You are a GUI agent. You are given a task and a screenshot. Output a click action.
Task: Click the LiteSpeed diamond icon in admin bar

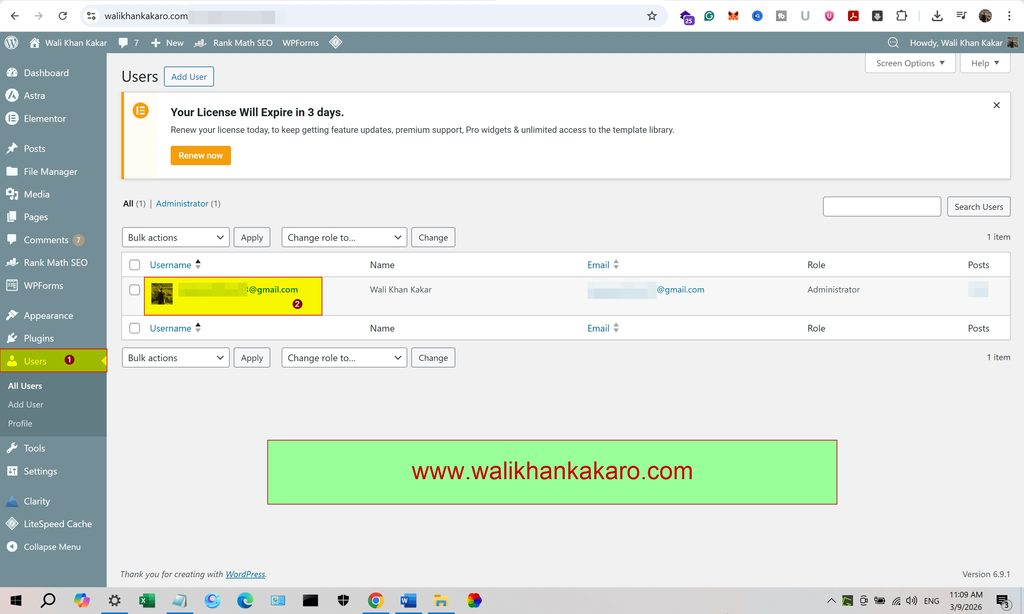tap(336, 42)
